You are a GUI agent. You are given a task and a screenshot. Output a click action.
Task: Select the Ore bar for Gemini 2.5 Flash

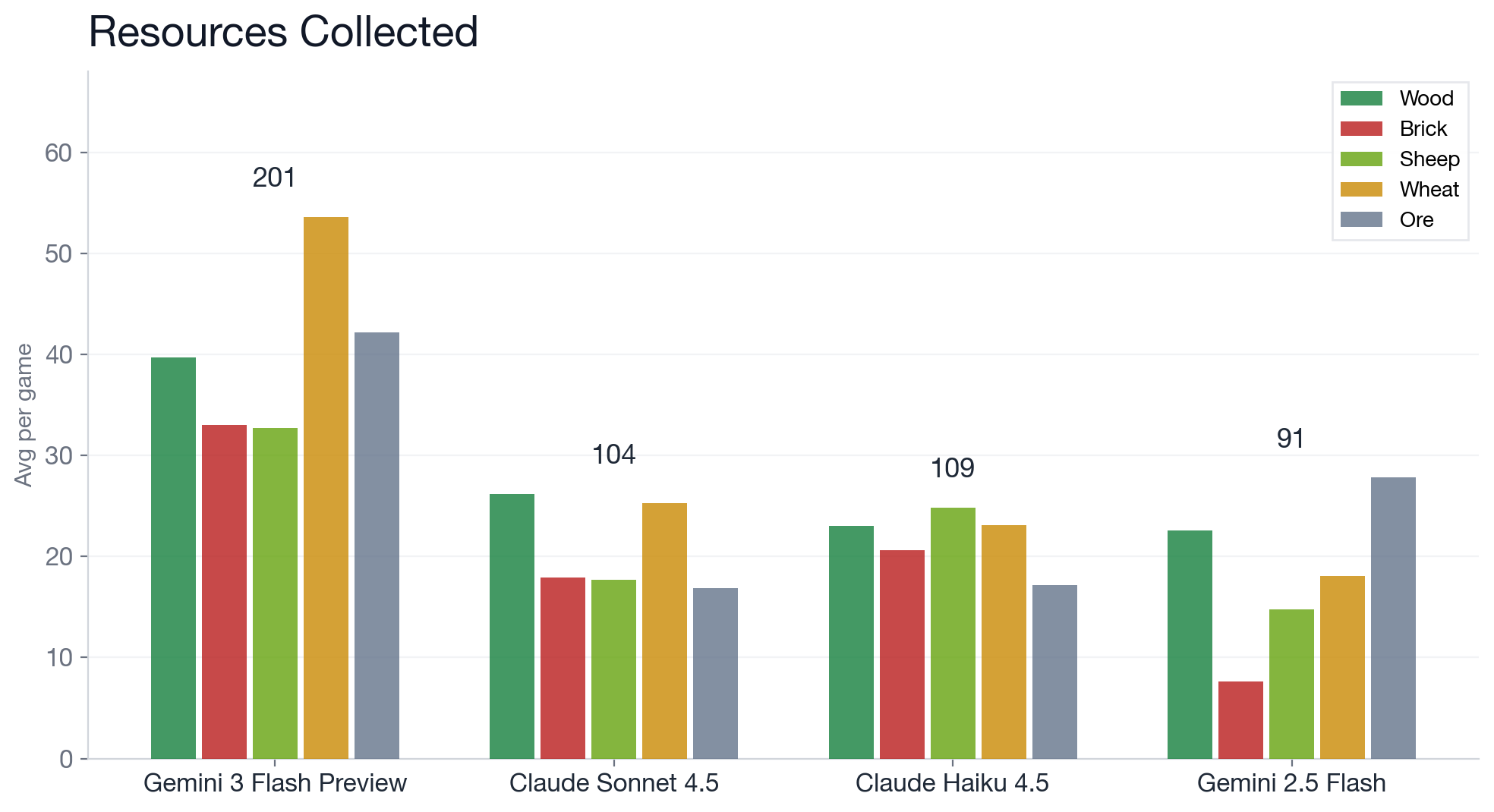(1393, 618)
